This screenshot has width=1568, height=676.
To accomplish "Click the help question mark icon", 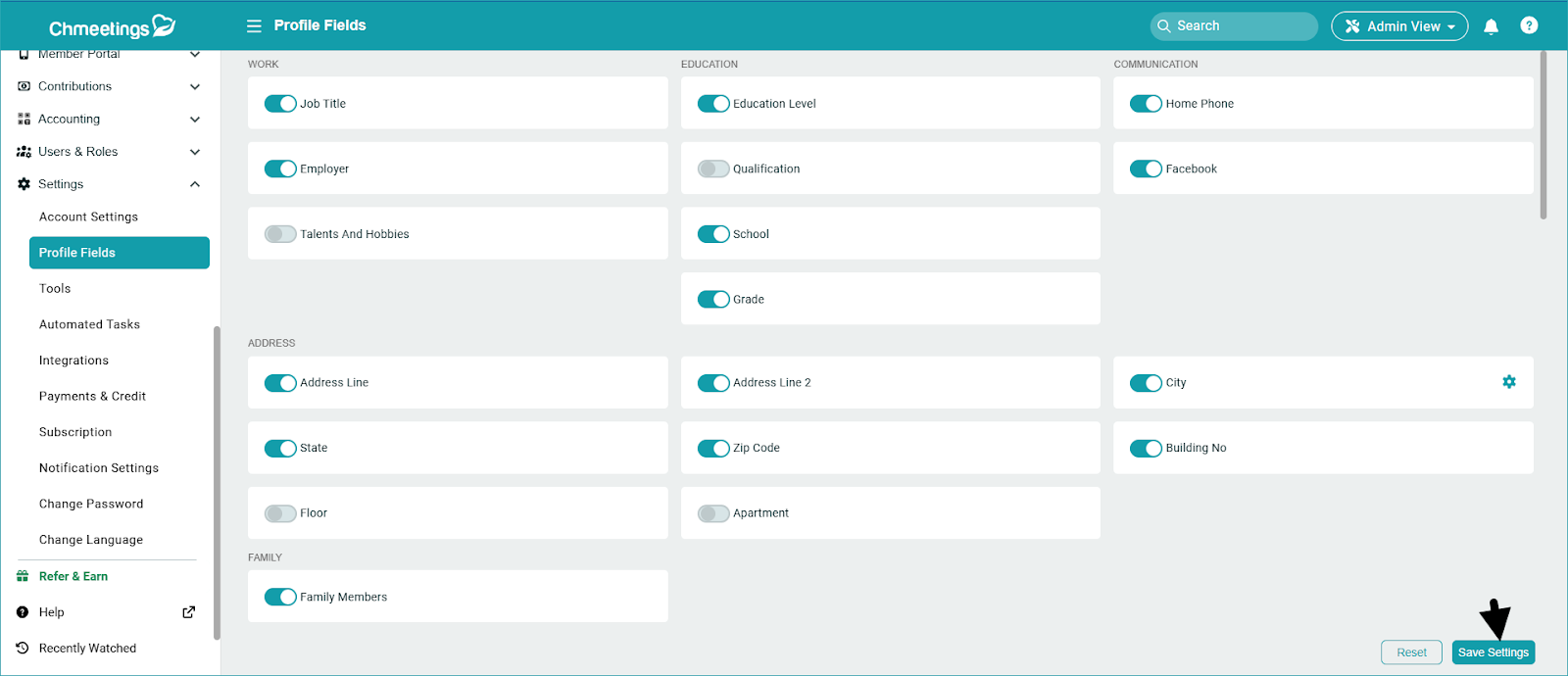I will coord(1528,25).
